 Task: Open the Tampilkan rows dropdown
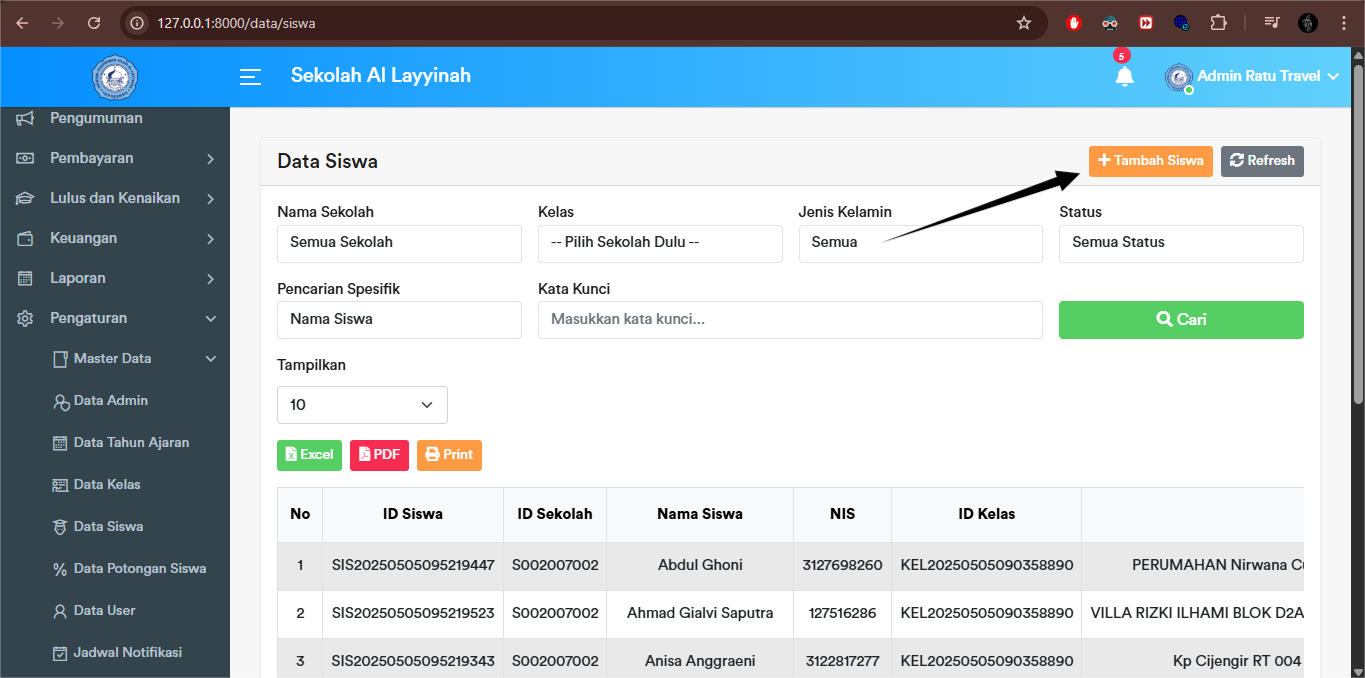pos(362,405)
